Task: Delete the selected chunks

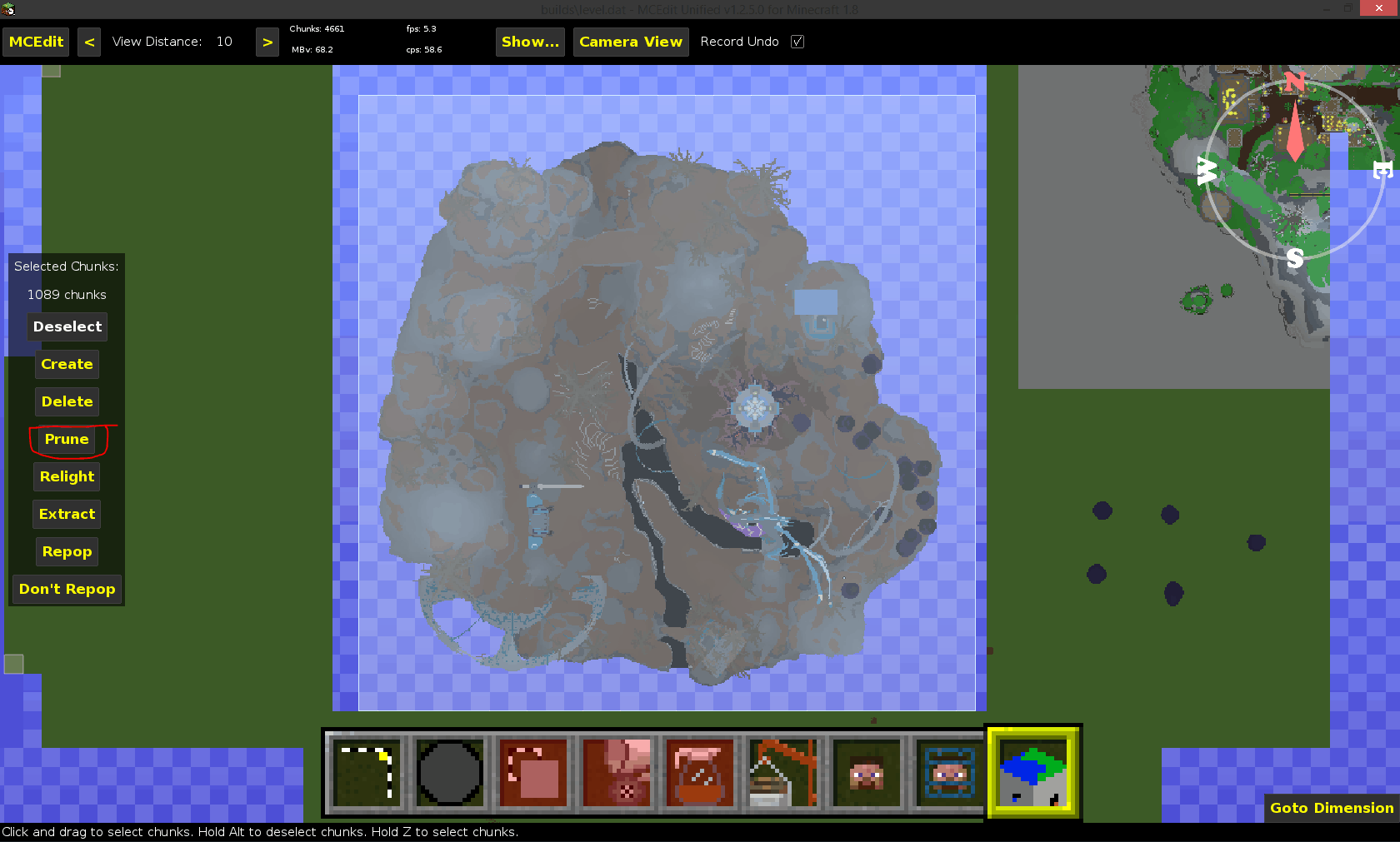Action: 67,401
